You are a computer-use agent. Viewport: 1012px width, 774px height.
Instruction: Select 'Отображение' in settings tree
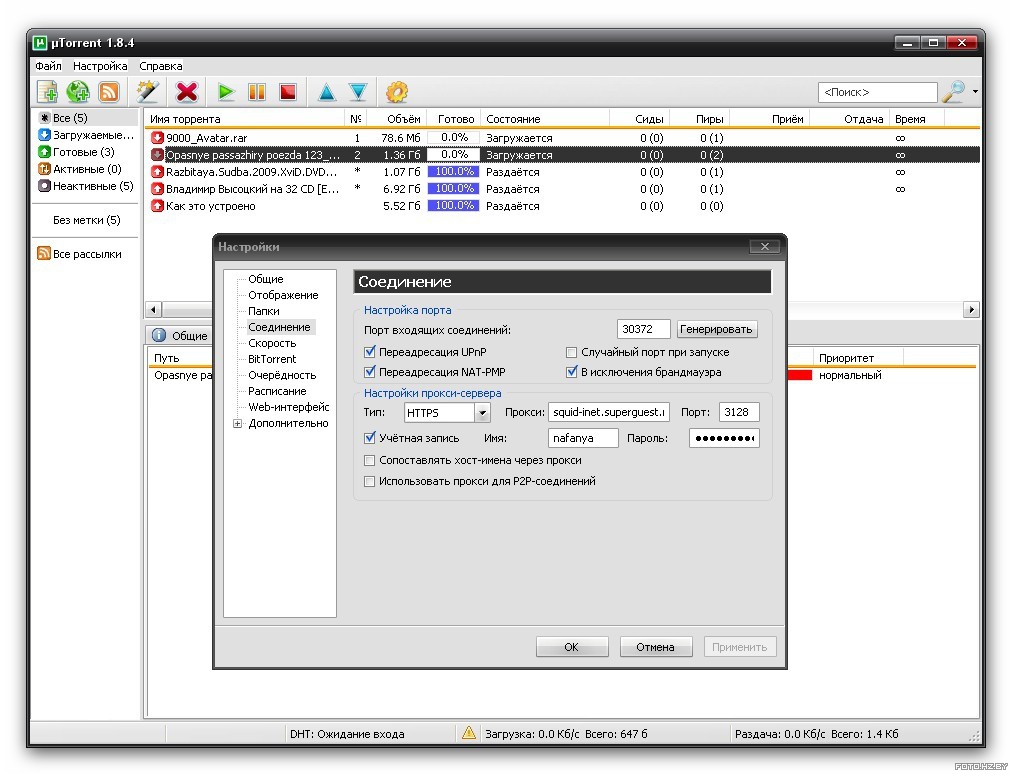coord(283,295)
